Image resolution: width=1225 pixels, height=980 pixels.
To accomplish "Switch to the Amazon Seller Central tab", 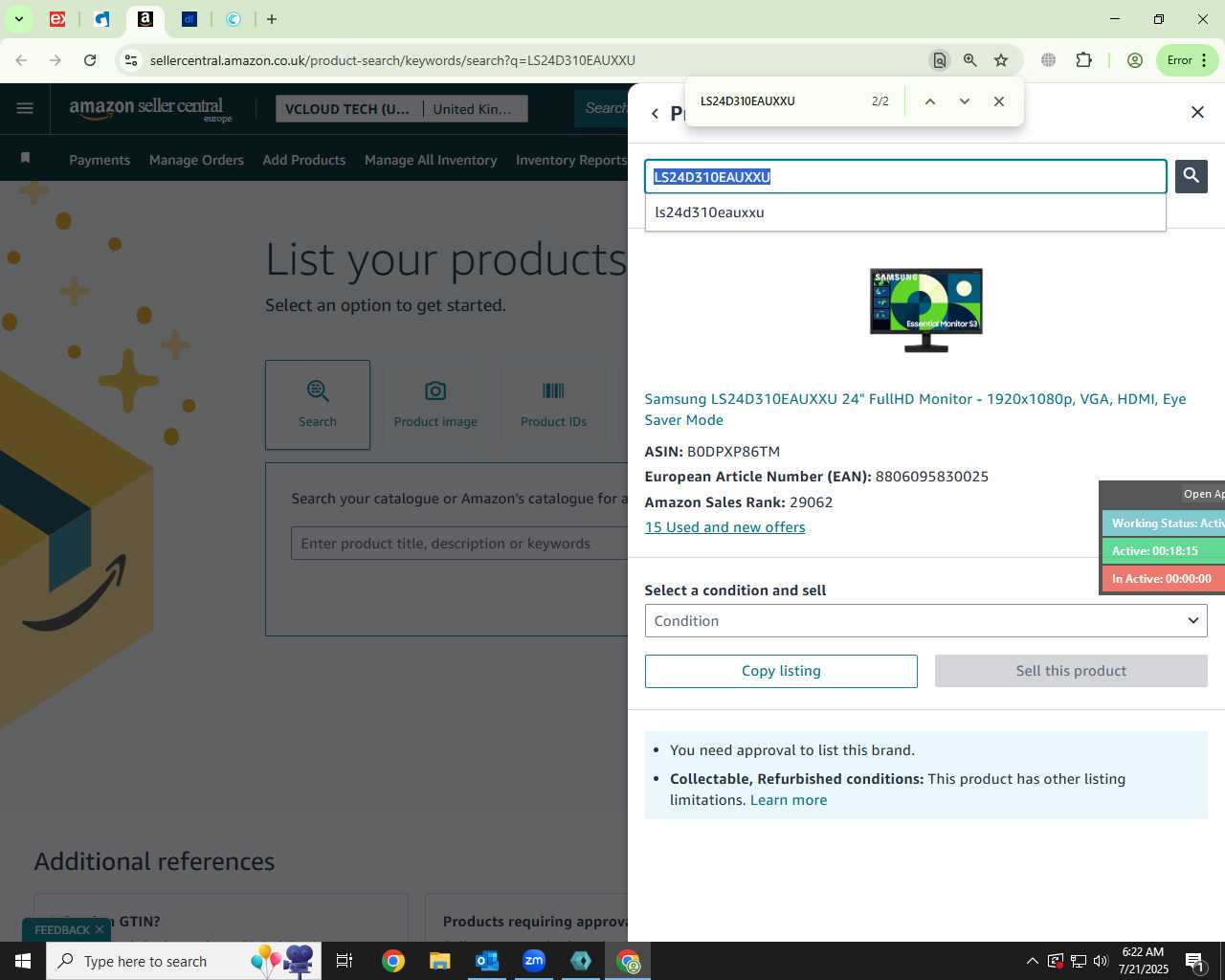I will pyautogui.click(x=145, y=19).
